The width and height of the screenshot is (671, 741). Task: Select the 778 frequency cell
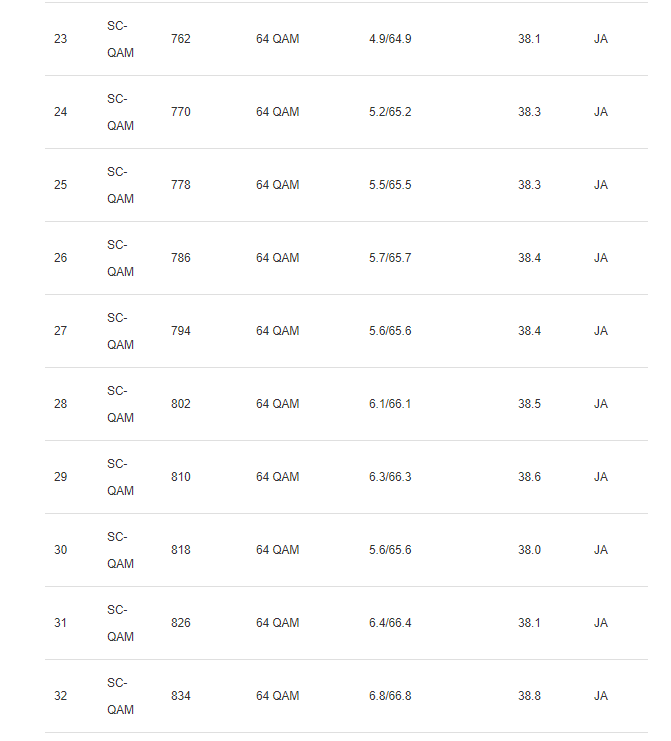point(181,185)
